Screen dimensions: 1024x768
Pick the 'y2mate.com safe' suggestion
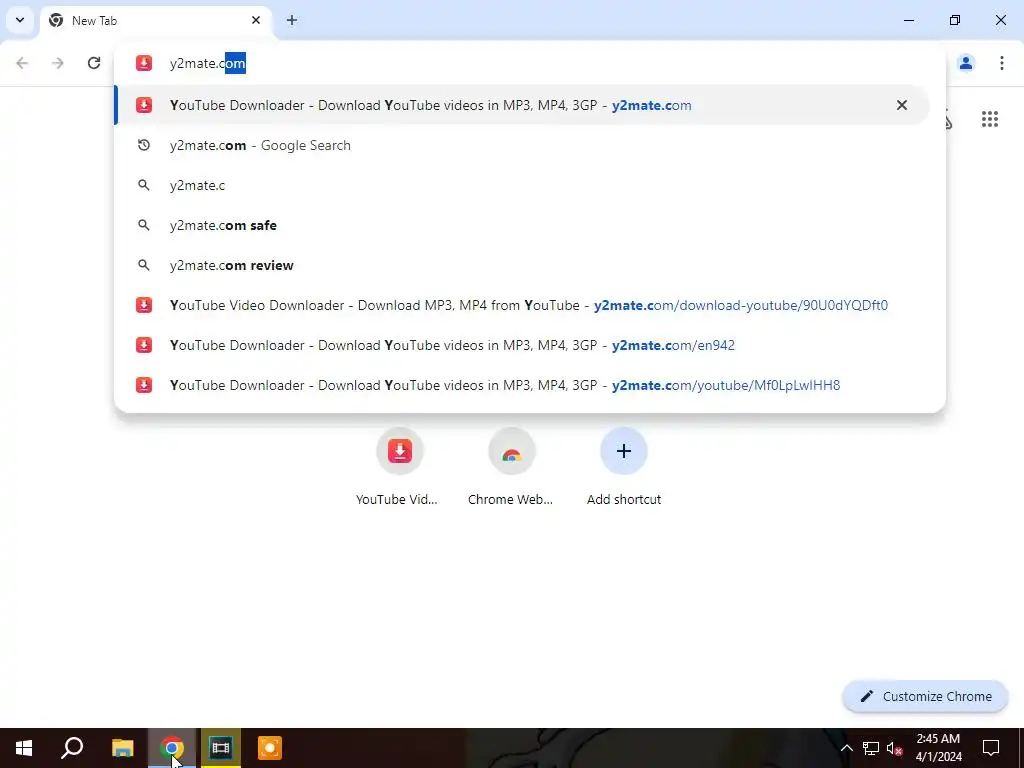pos(521,225)
